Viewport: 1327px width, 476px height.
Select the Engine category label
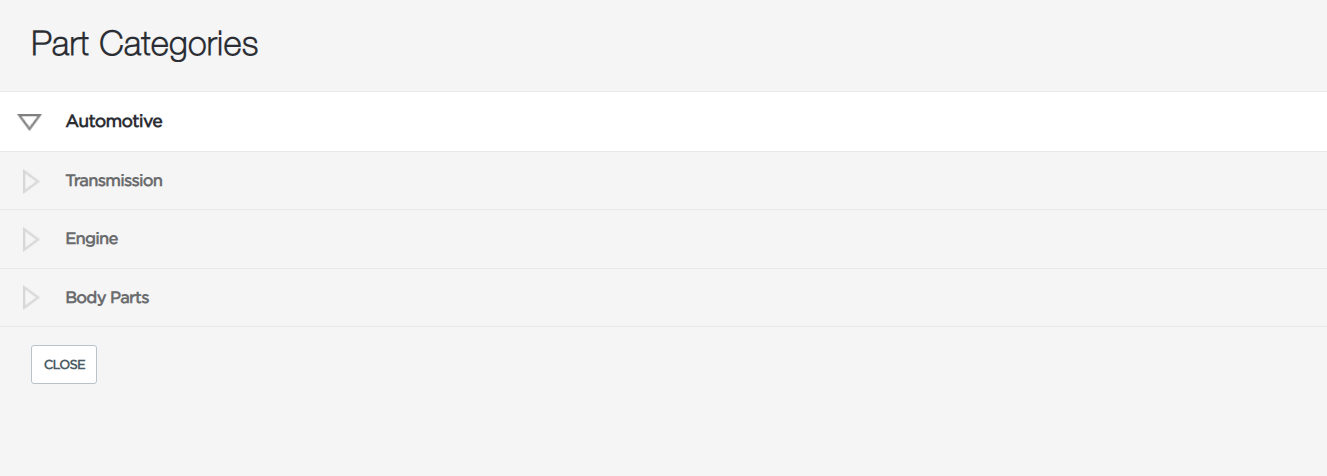[x=92, y=239]
